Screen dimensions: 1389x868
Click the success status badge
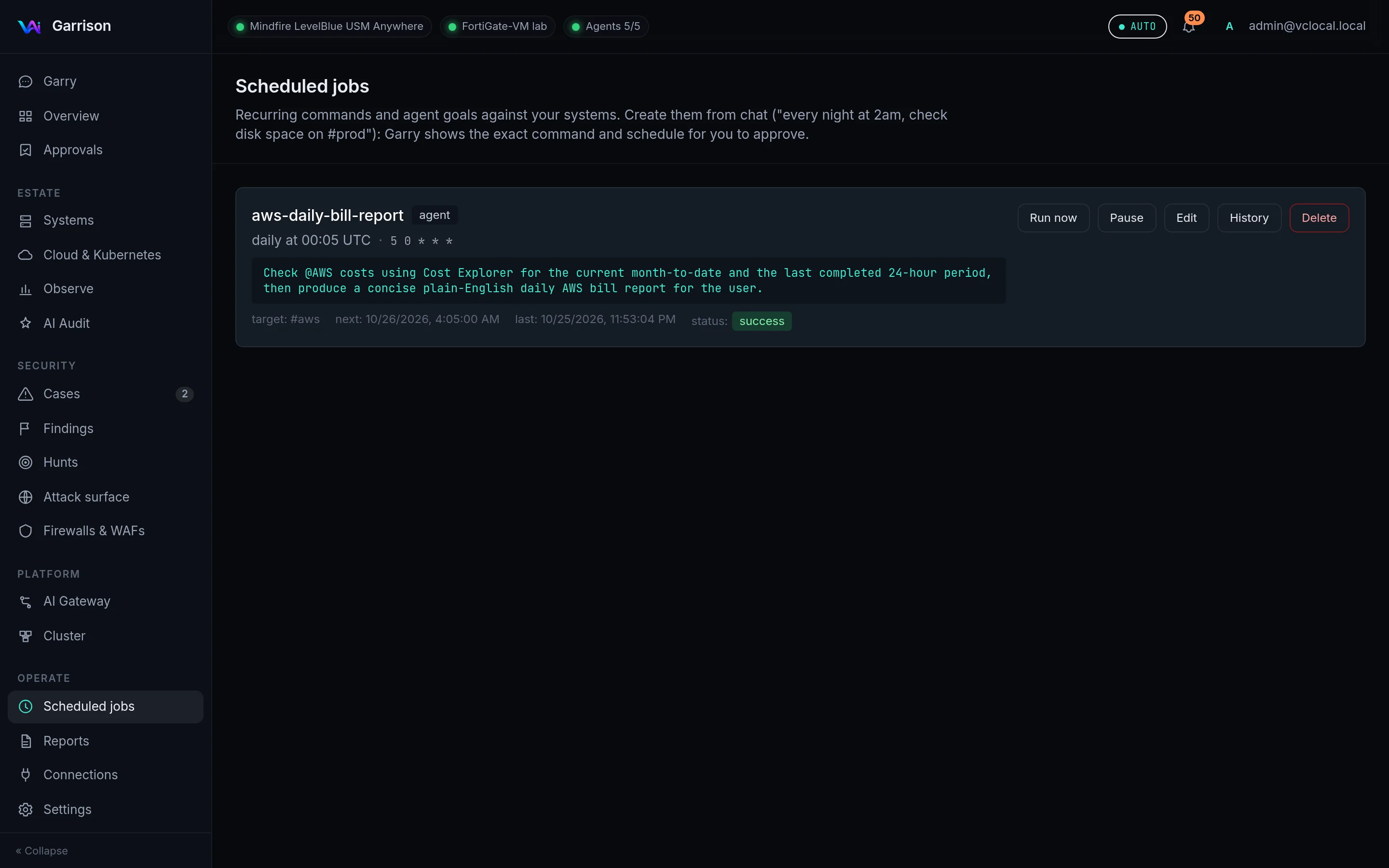[x=761, y=321]
